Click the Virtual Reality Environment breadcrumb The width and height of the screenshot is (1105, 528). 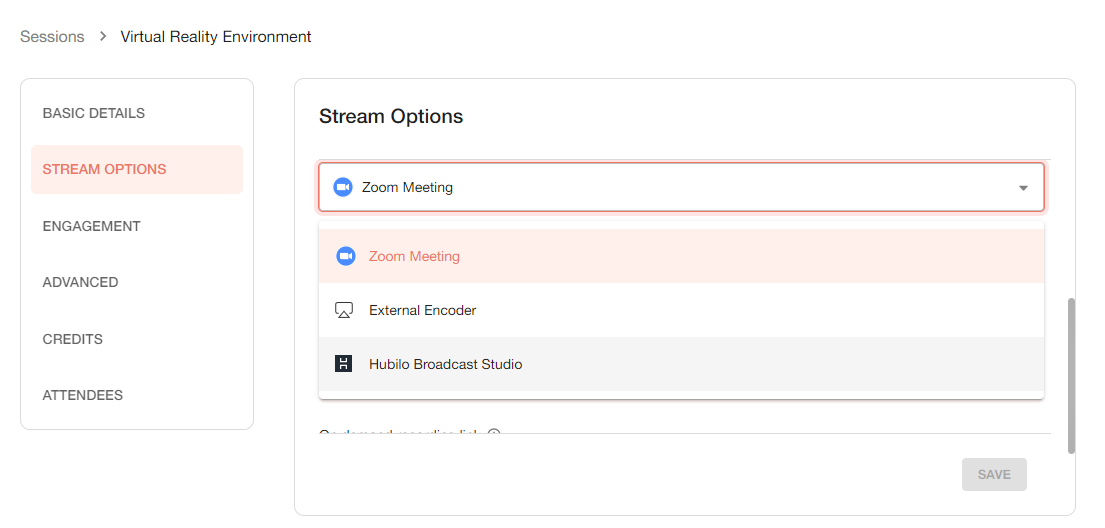point(216,37)
